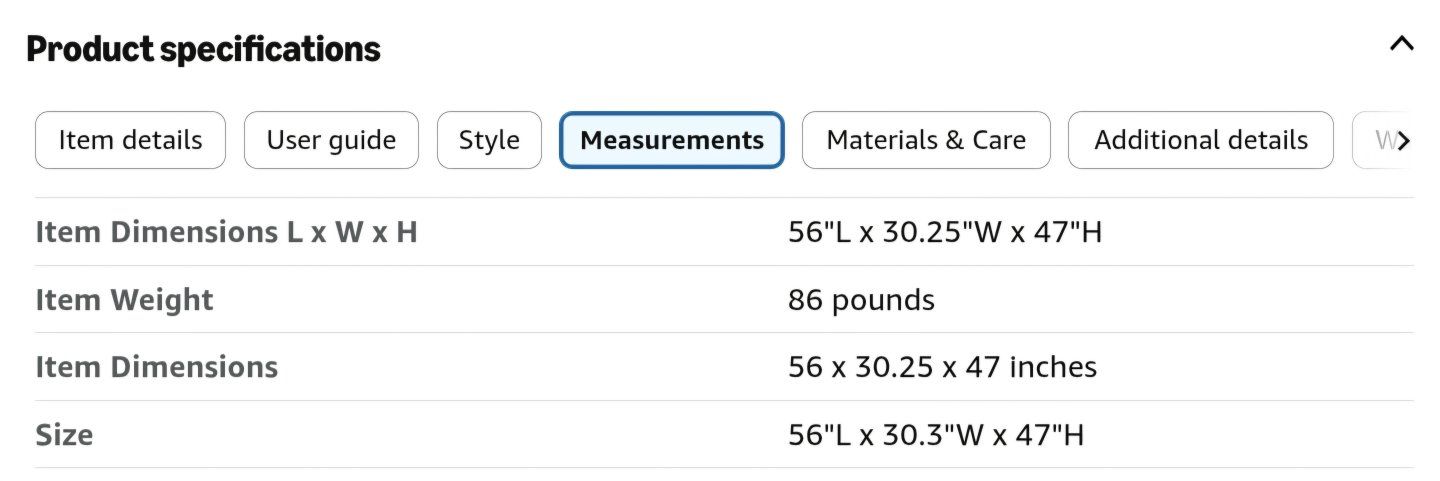Click the word guide in the User guide tab

[364, 141]
